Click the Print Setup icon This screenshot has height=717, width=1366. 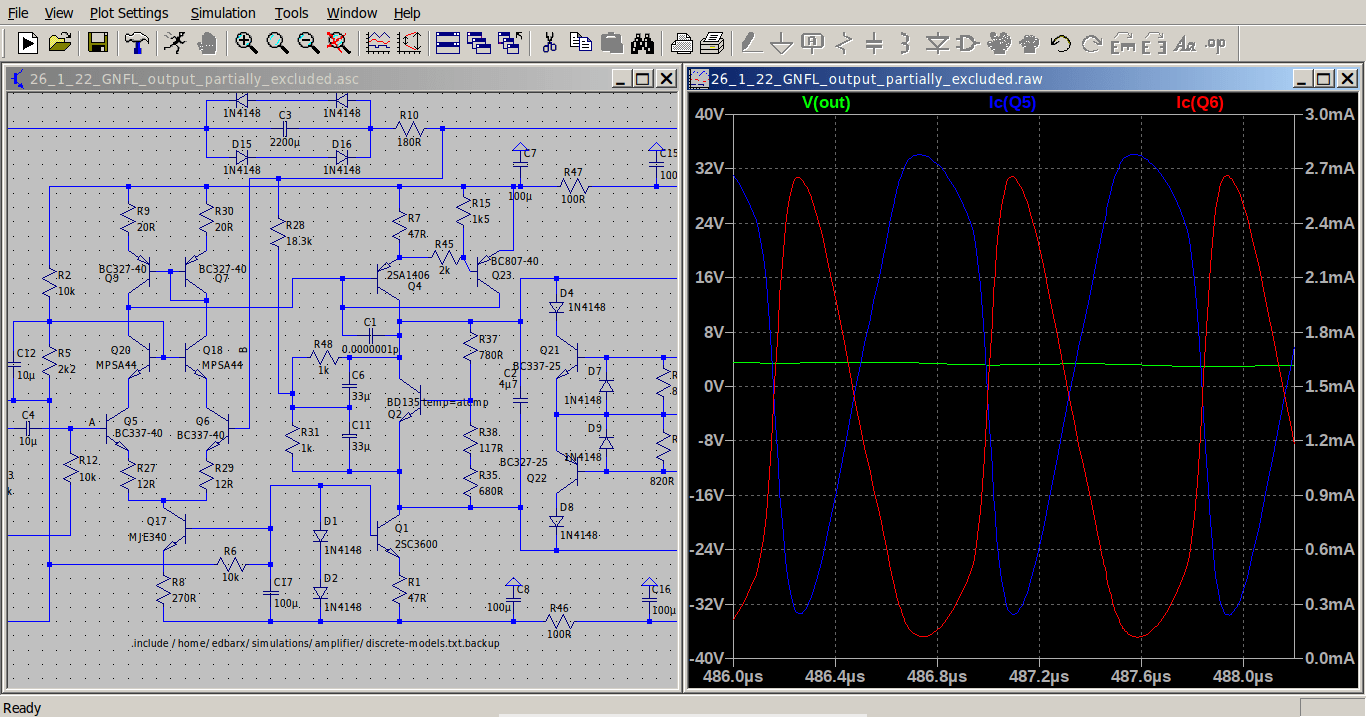[681, 42]
